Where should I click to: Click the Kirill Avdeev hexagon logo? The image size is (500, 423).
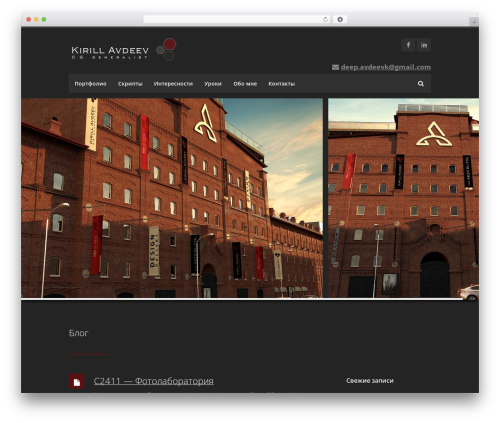click(x=166, y=49)
